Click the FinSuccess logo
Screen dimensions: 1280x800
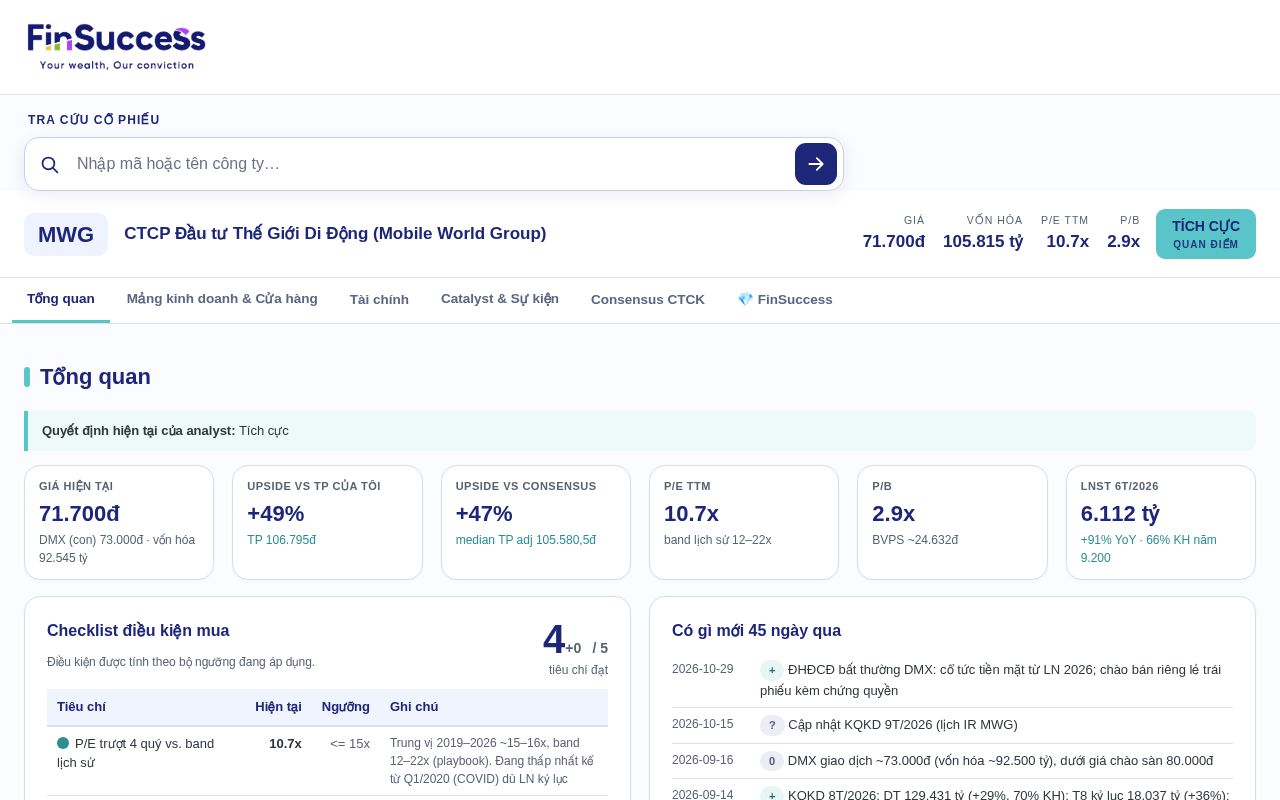(116, 47)
